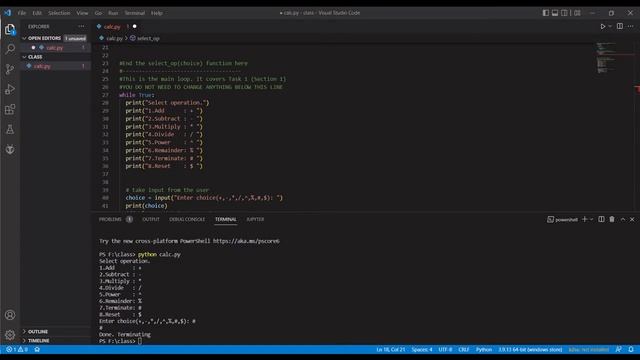
Task: Open notifications bell in status bar
Action: (x=631, y=349)
